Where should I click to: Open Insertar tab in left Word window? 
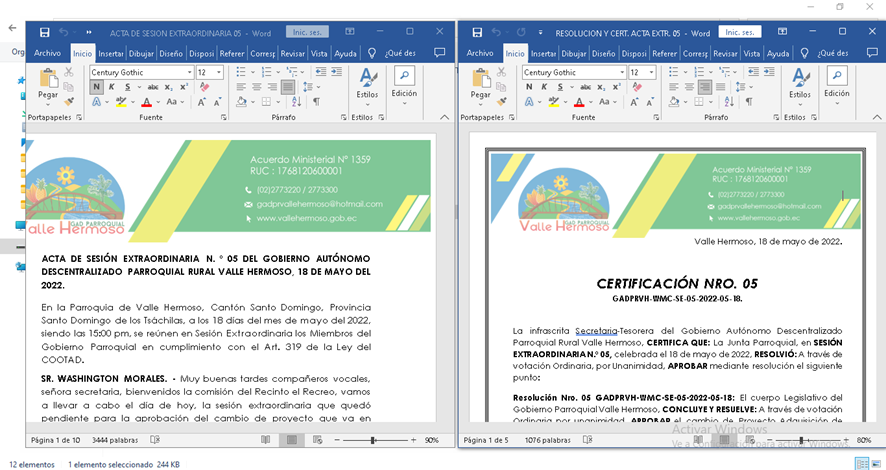click(110, 53)
